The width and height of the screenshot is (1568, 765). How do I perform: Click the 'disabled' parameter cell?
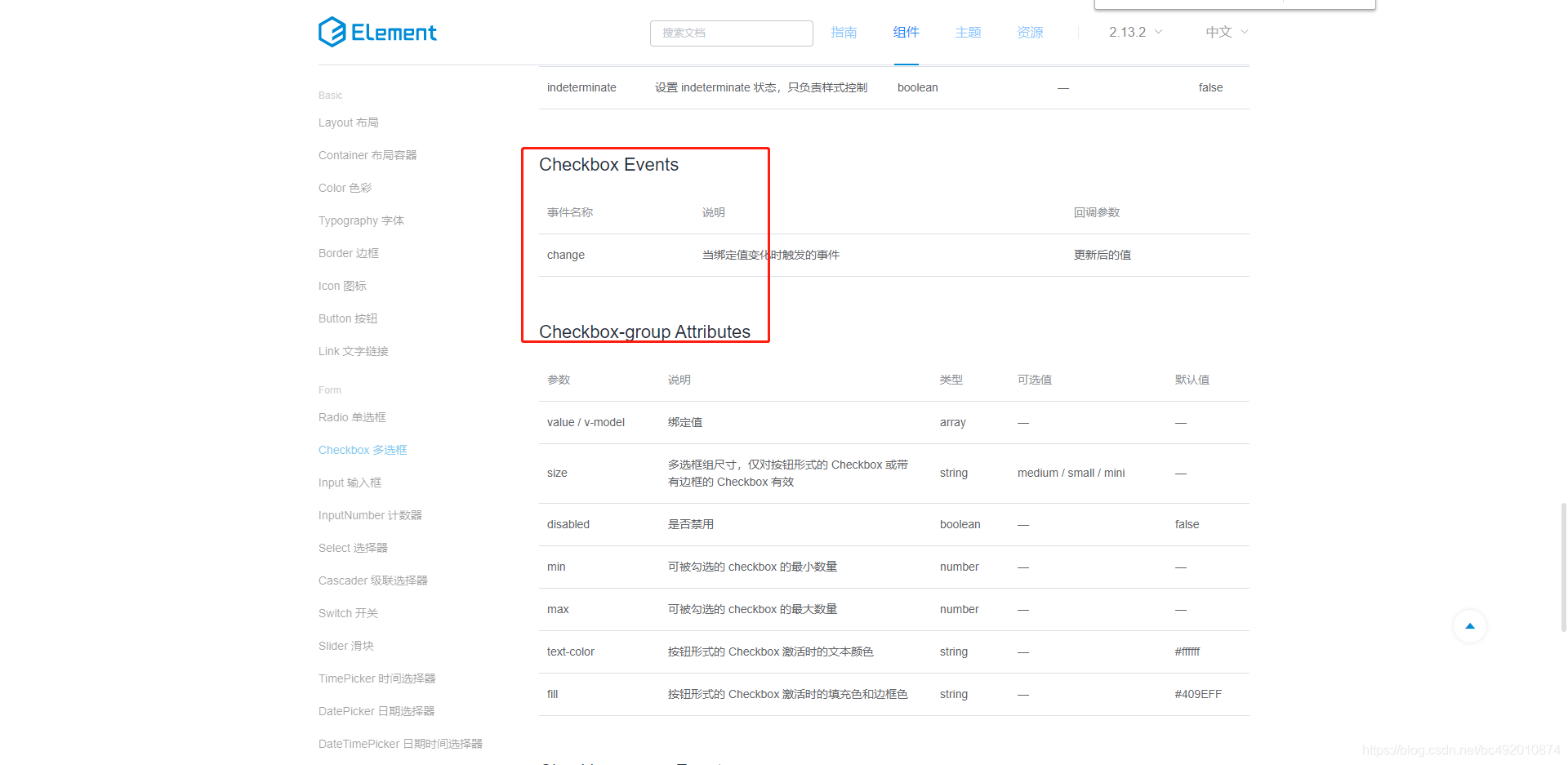(x=568, y=524)
